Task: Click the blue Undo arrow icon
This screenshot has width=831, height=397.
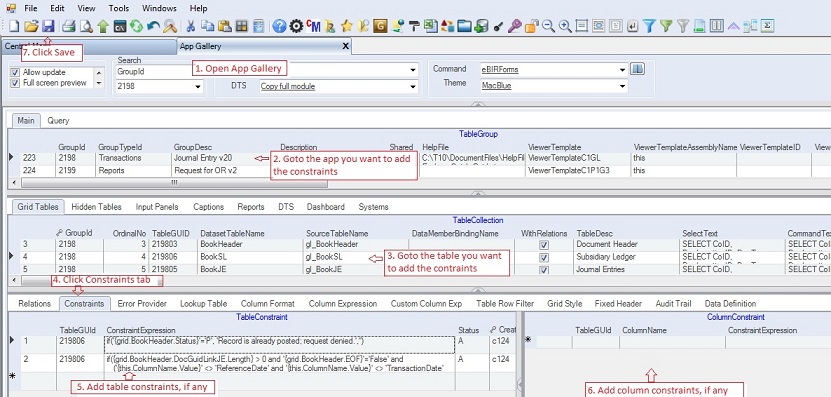Action: click(154, 26)
